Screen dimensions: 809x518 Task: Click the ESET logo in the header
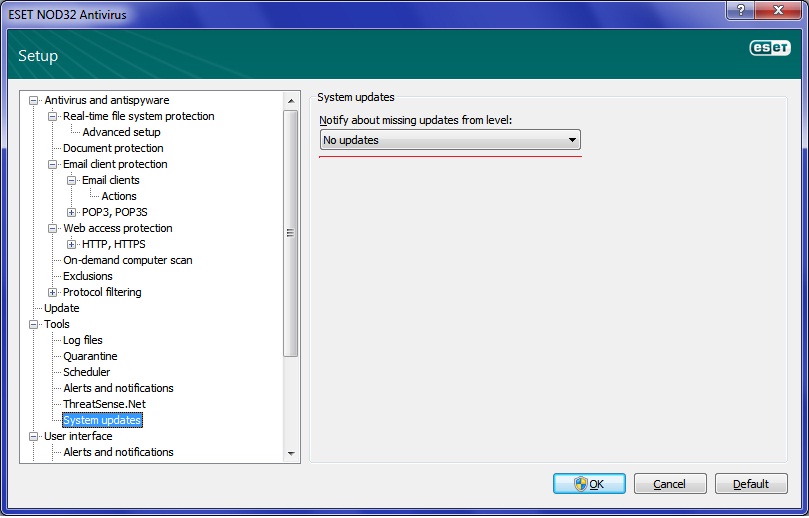769,47
